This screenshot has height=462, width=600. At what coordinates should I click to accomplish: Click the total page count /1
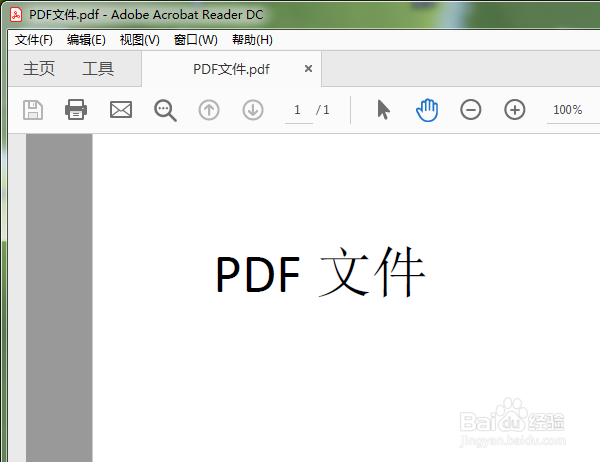point(323,110)
